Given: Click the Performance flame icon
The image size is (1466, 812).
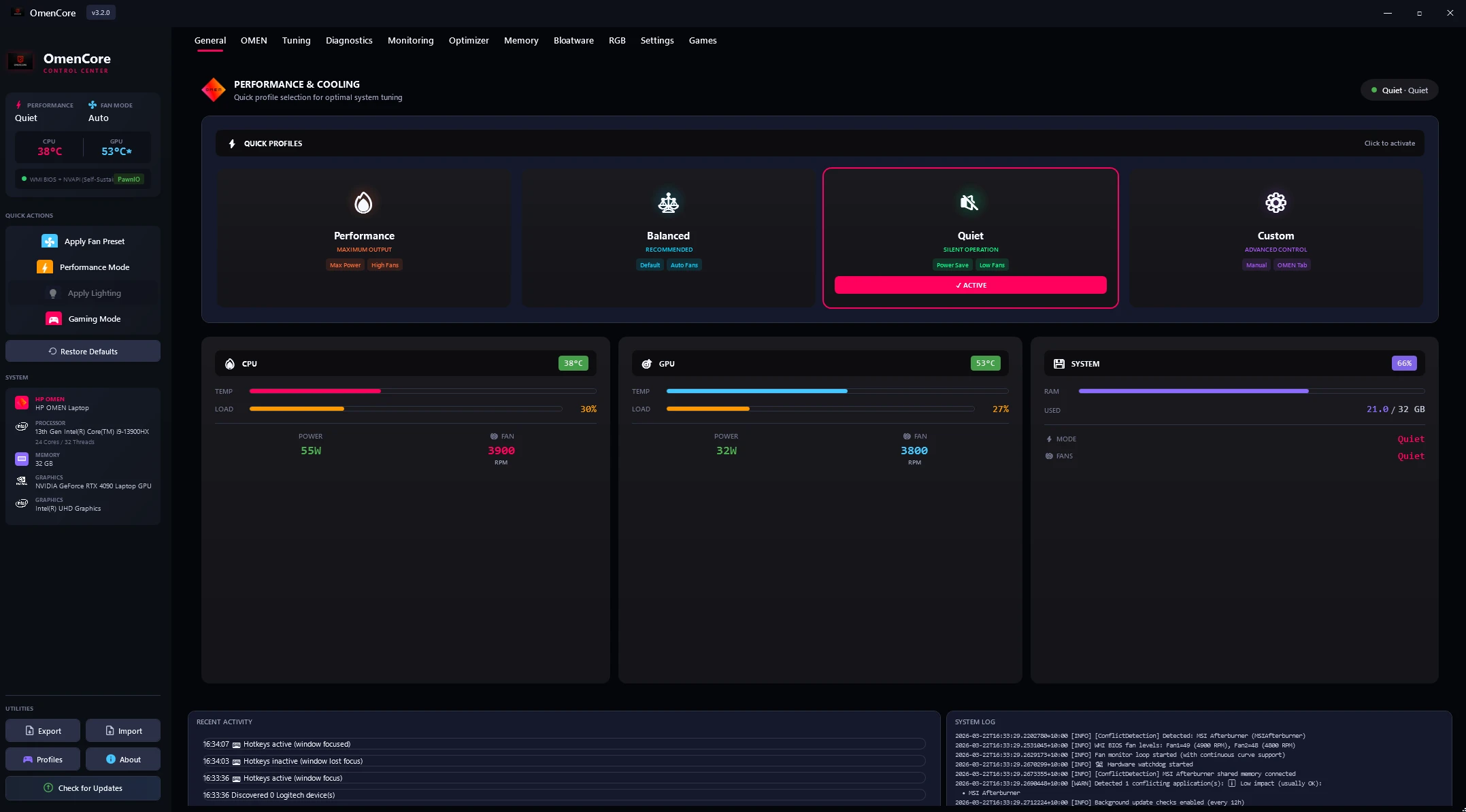Looking at the screenshot, I should point(364,203).
